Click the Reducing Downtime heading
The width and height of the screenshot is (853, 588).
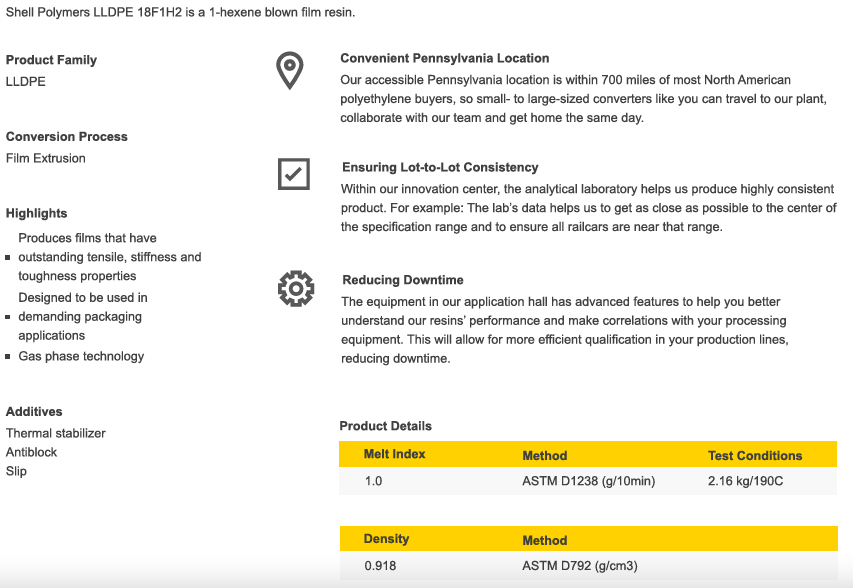click(402, 280)
